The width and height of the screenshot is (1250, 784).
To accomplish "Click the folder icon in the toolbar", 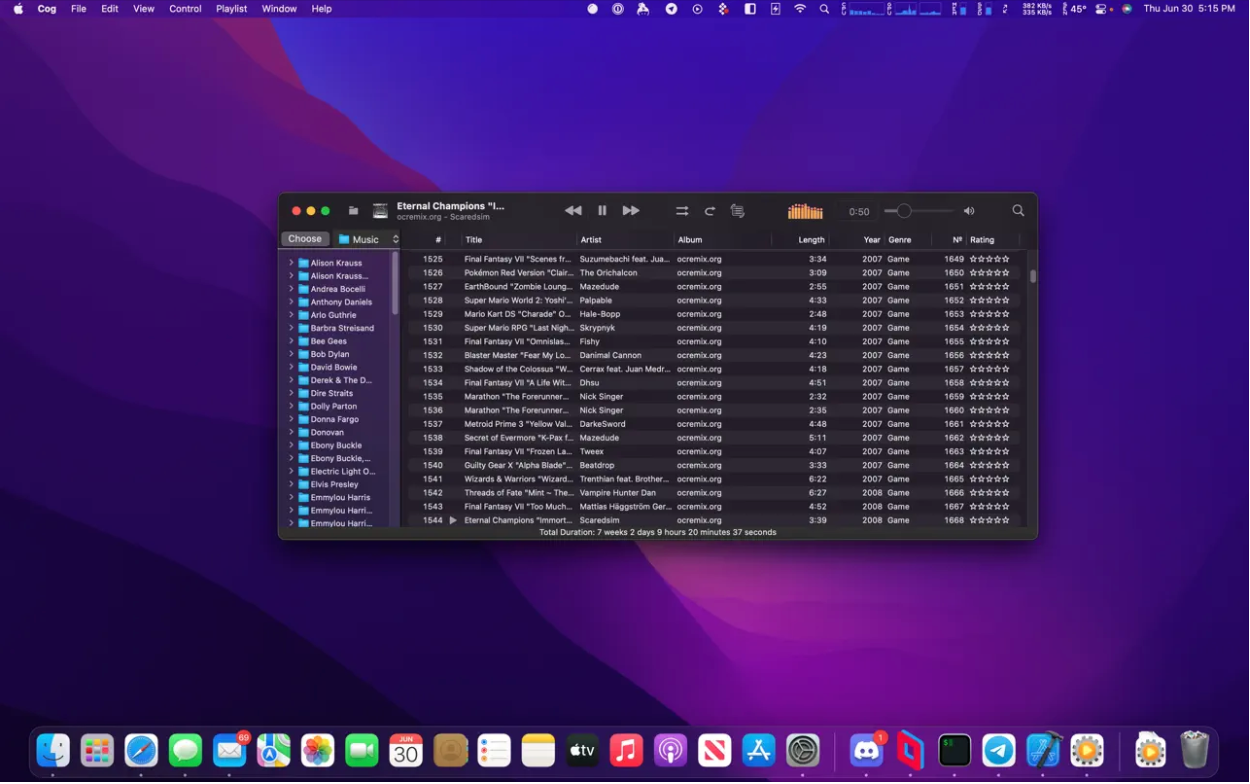I will 353,211.
